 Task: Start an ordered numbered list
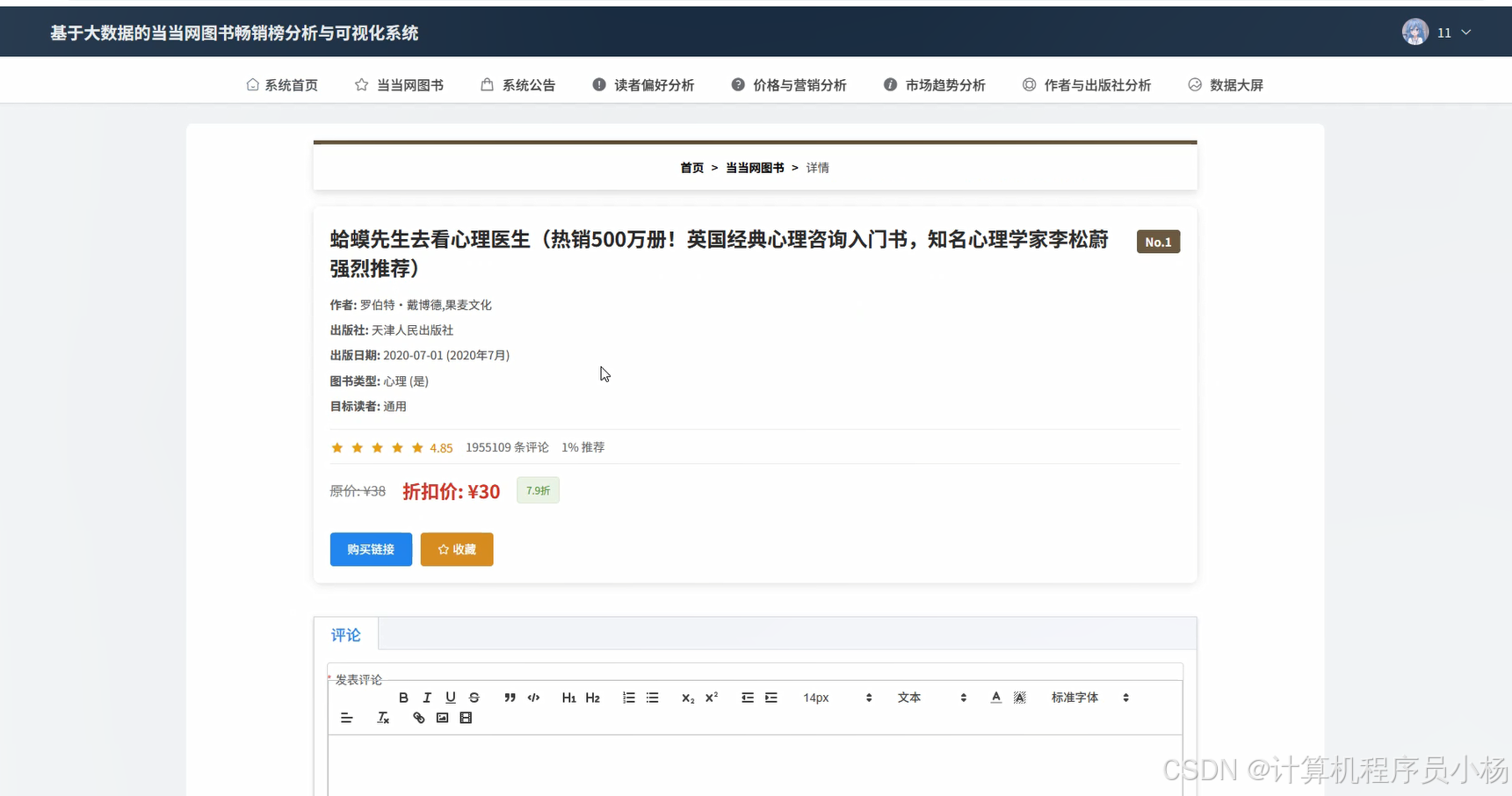629,698
